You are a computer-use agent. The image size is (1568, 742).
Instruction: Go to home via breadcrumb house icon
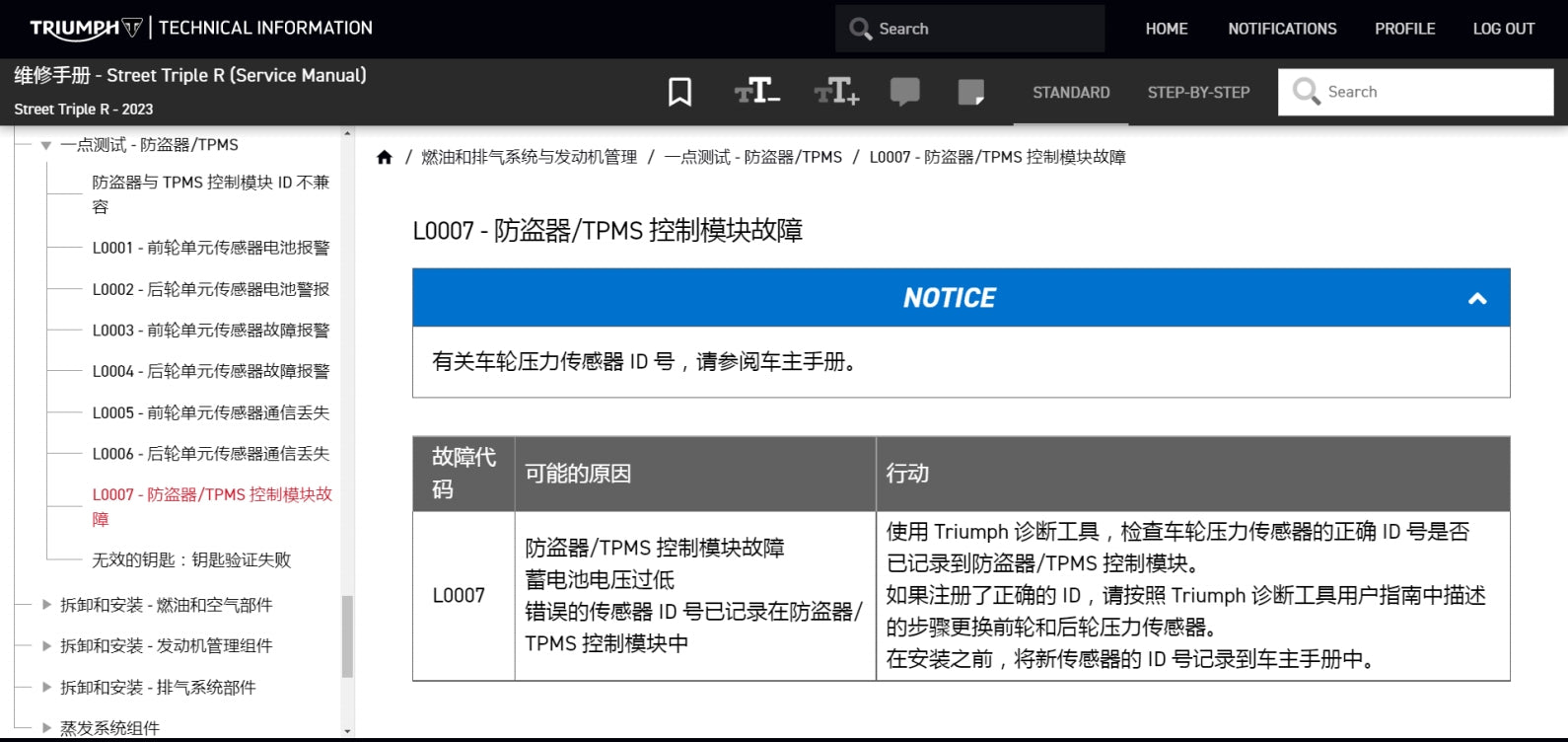(385, 157)
